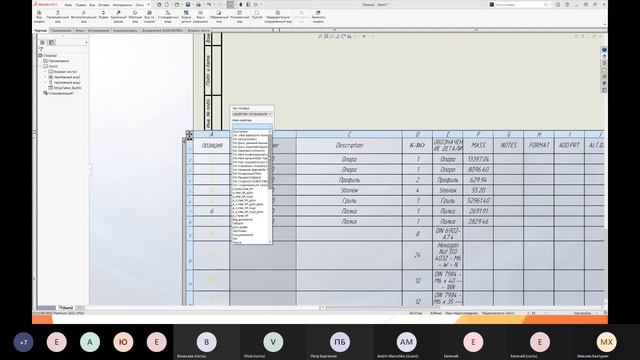Open the FeatureManager tree tab icon

point(42,42)
